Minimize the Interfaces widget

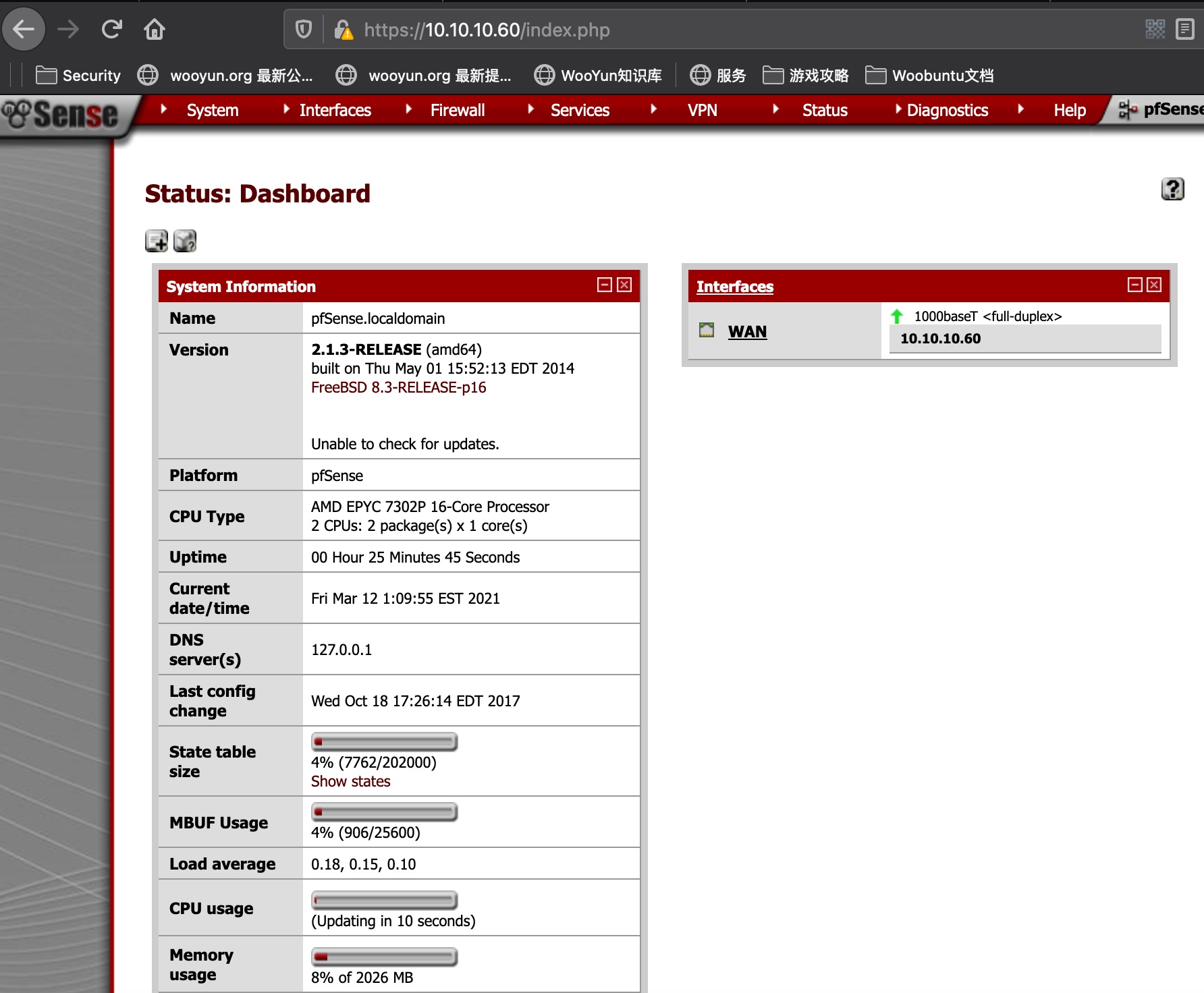[1135, 285]
